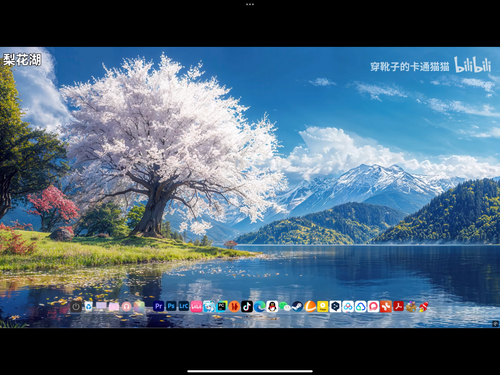This screenshot has height=375, width=500.
Task: Open the blue-haired anime character icon
Action: (209, 306)
